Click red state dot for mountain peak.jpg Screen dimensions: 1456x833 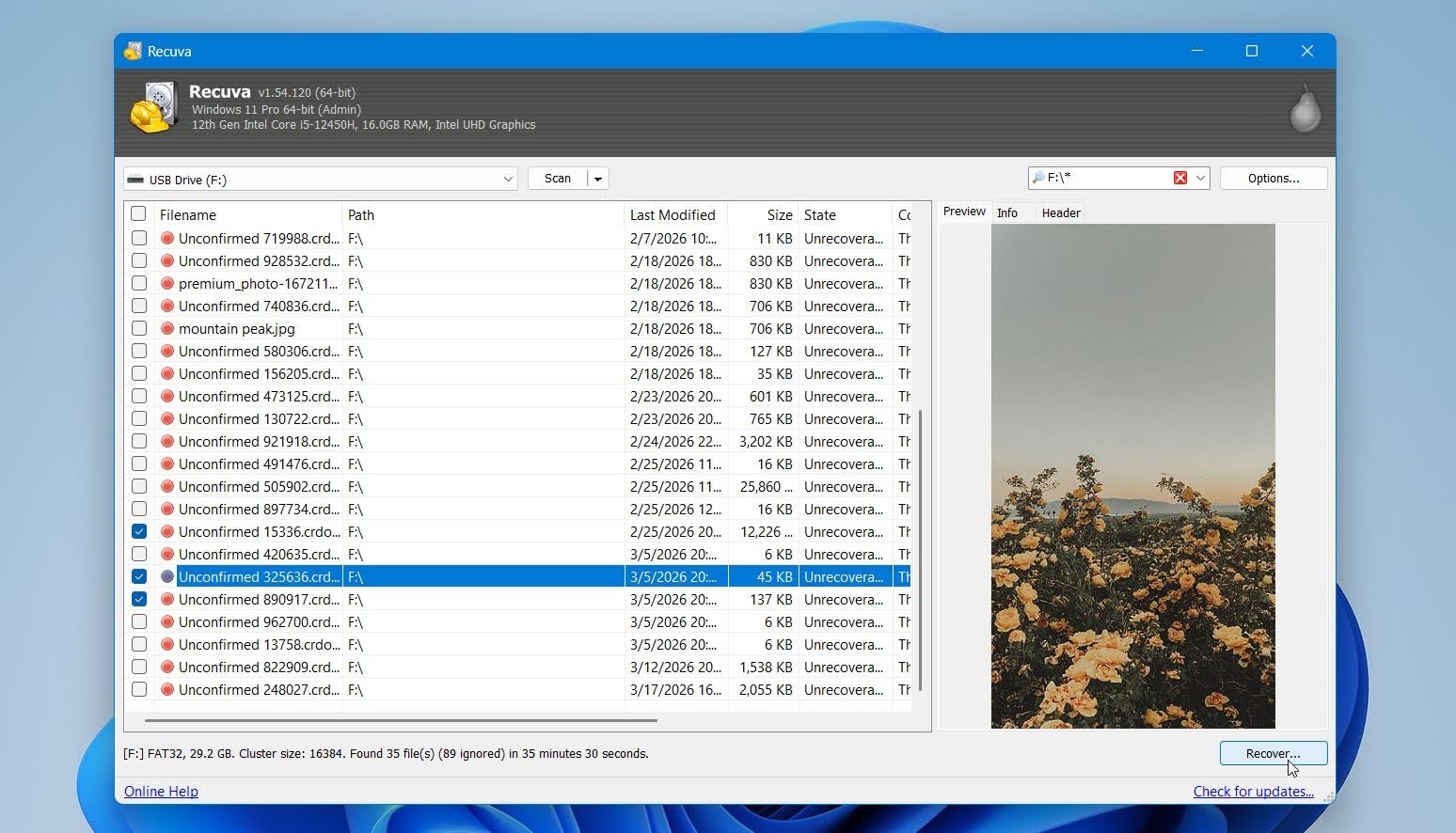[167, 329]
